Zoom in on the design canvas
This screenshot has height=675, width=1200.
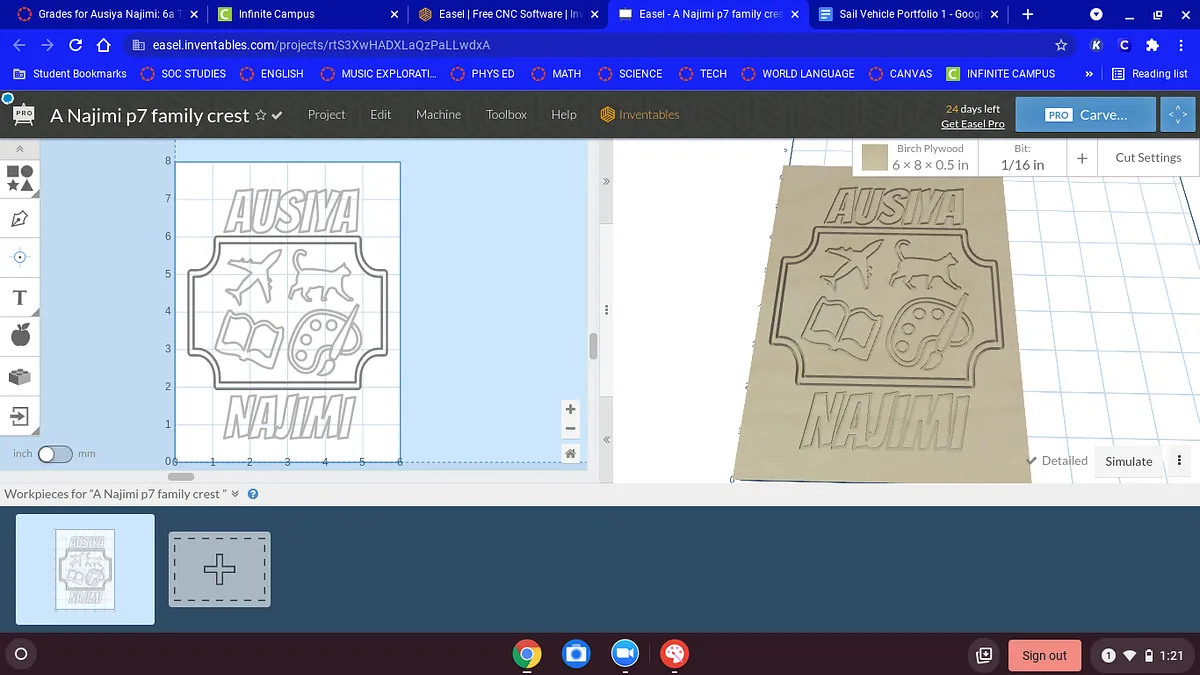click(570, 409)
